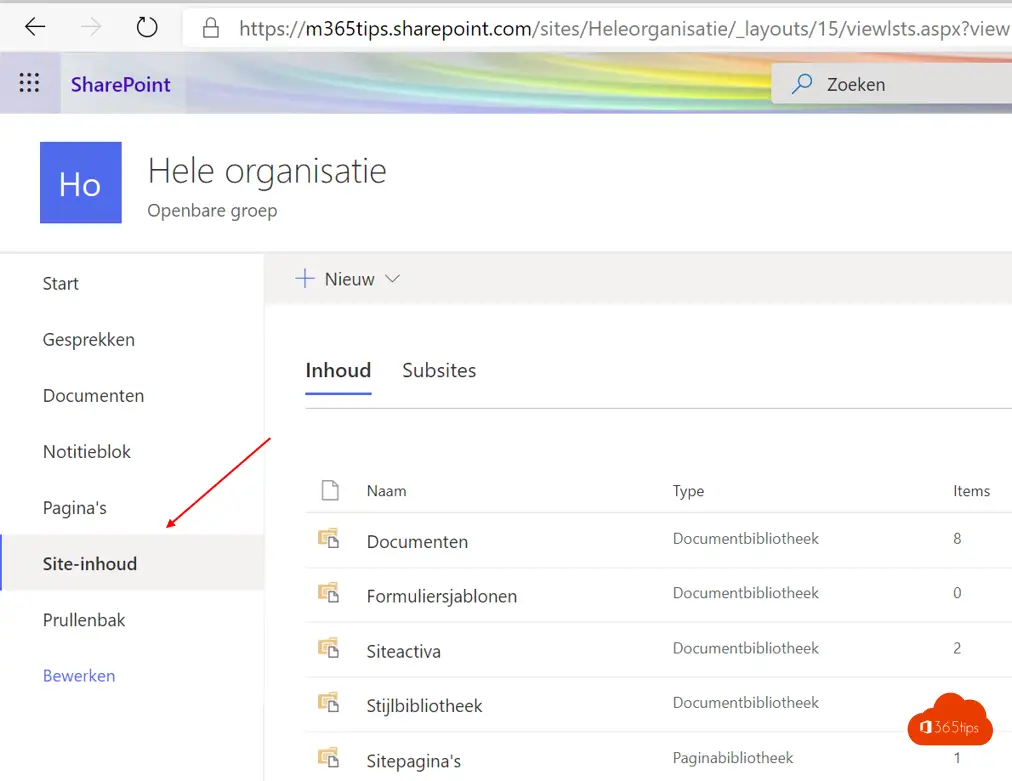Click the browser back arrow

pyautogui.click(x=34, y=27)
